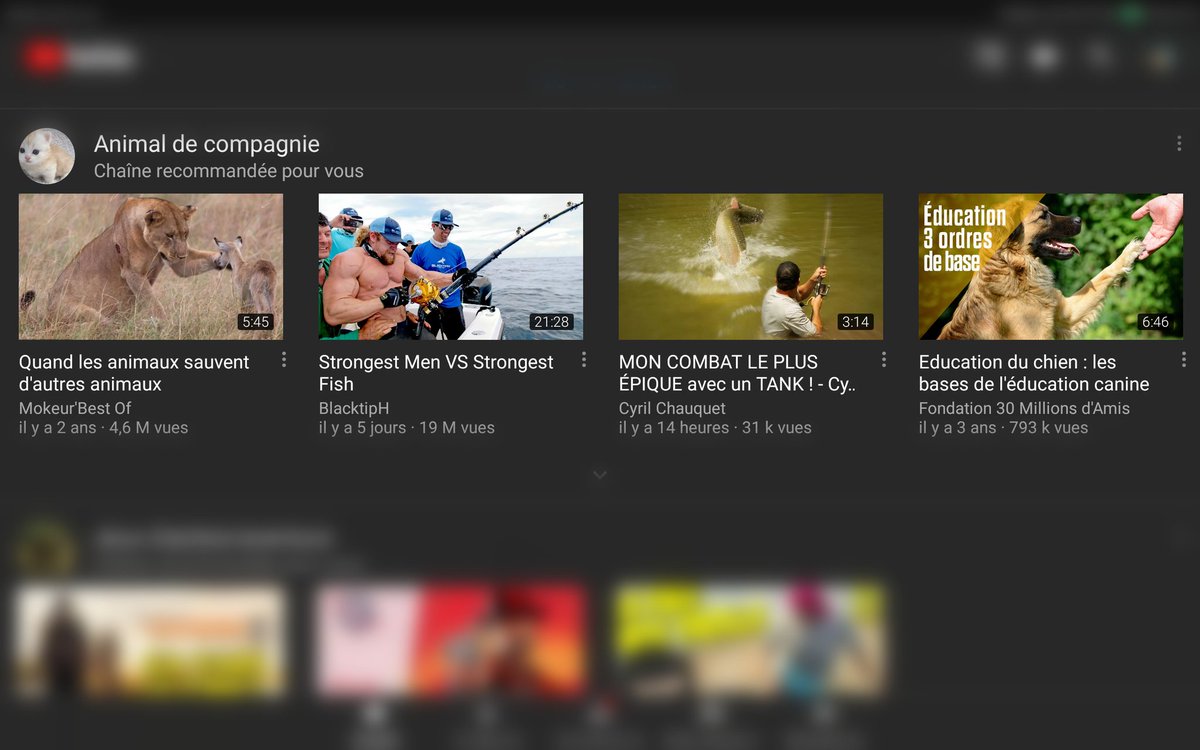Open options for Education du chien video

click(1184, 359)
